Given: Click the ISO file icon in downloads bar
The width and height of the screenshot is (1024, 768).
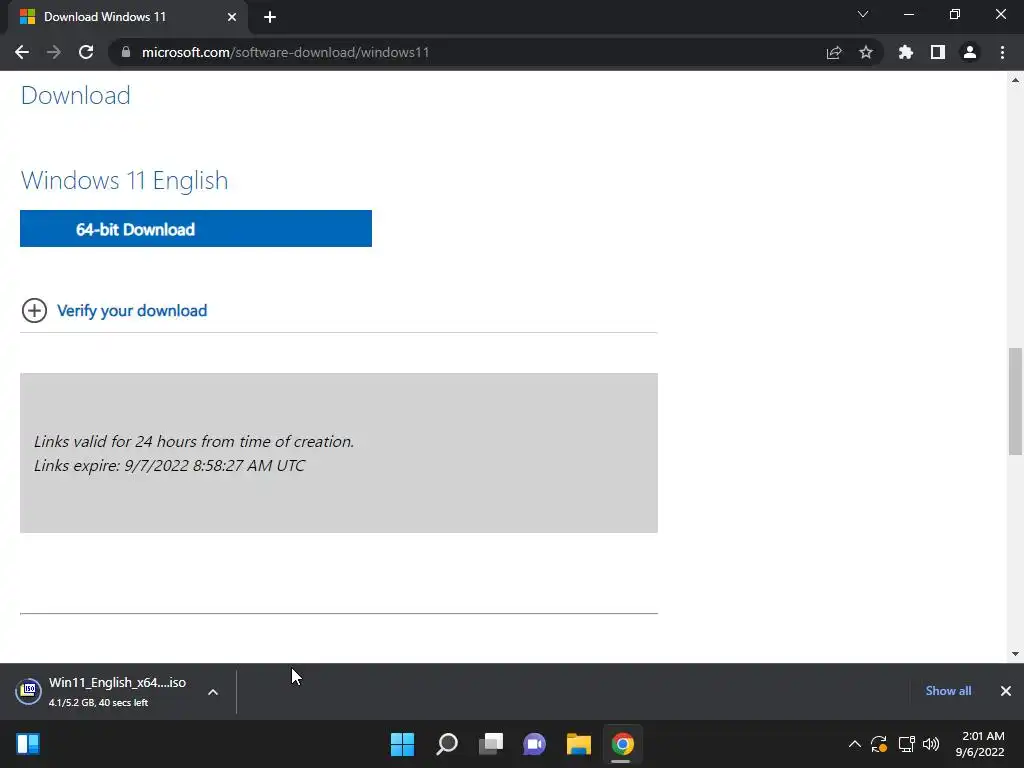Looking at the screenshot, I should pyautogui.click(x=29, y=691).
